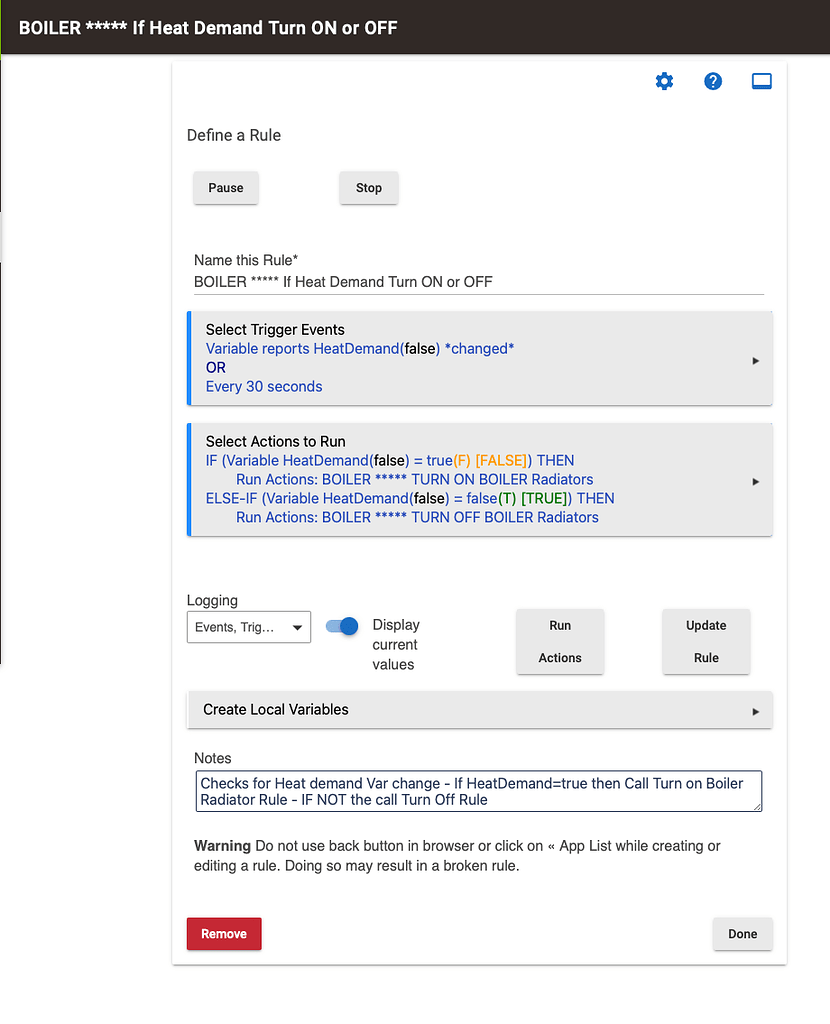Click inside the Notes text area

(x=478, y=791)
